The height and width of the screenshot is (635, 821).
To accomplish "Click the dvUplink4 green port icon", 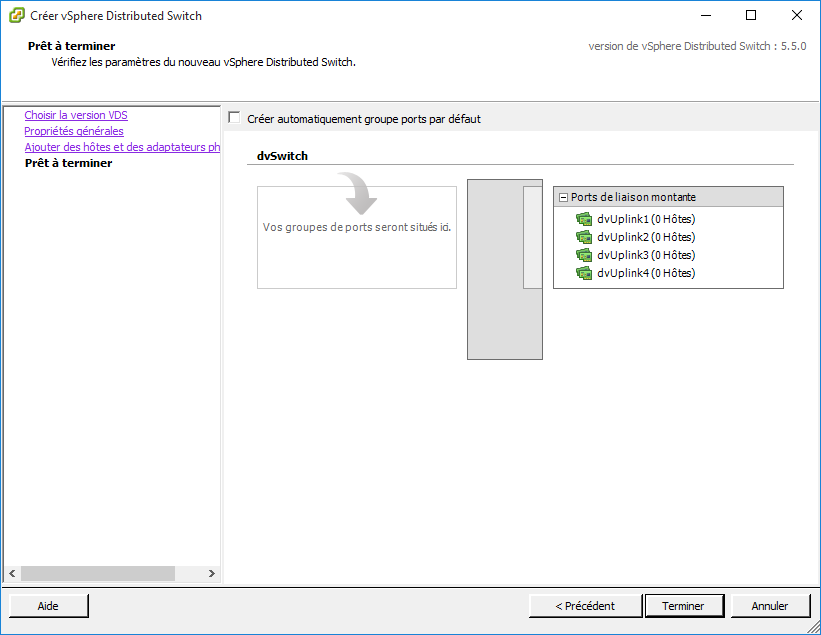I will 584,273.
